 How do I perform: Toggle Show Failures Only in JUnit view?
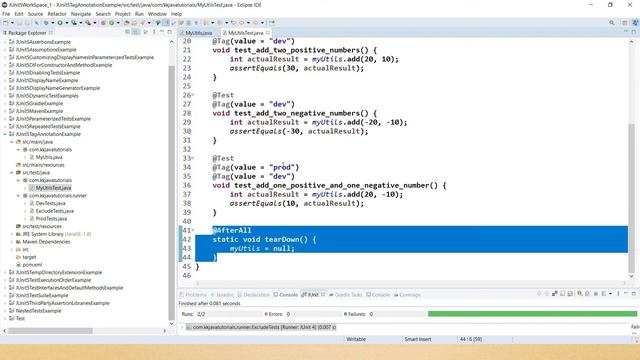(x=555, y=293)
